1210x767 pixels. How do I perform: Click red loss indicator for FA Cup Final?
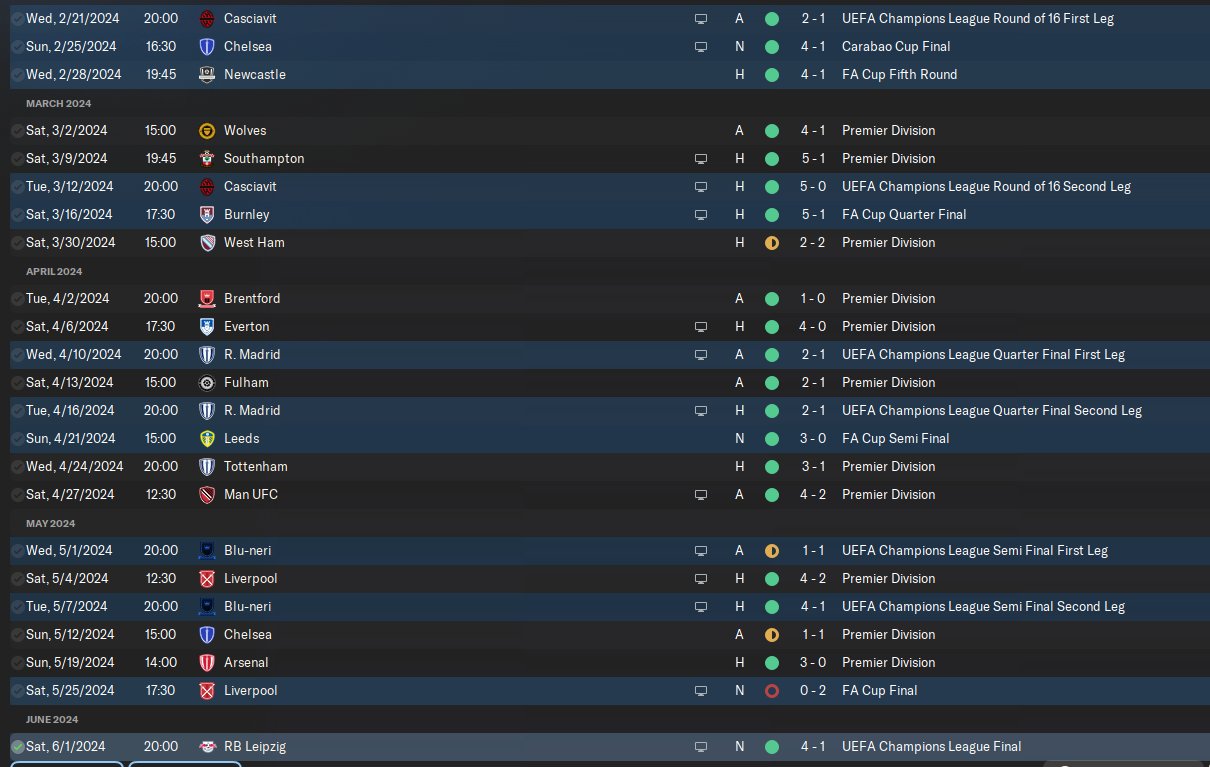coord(771,690)
